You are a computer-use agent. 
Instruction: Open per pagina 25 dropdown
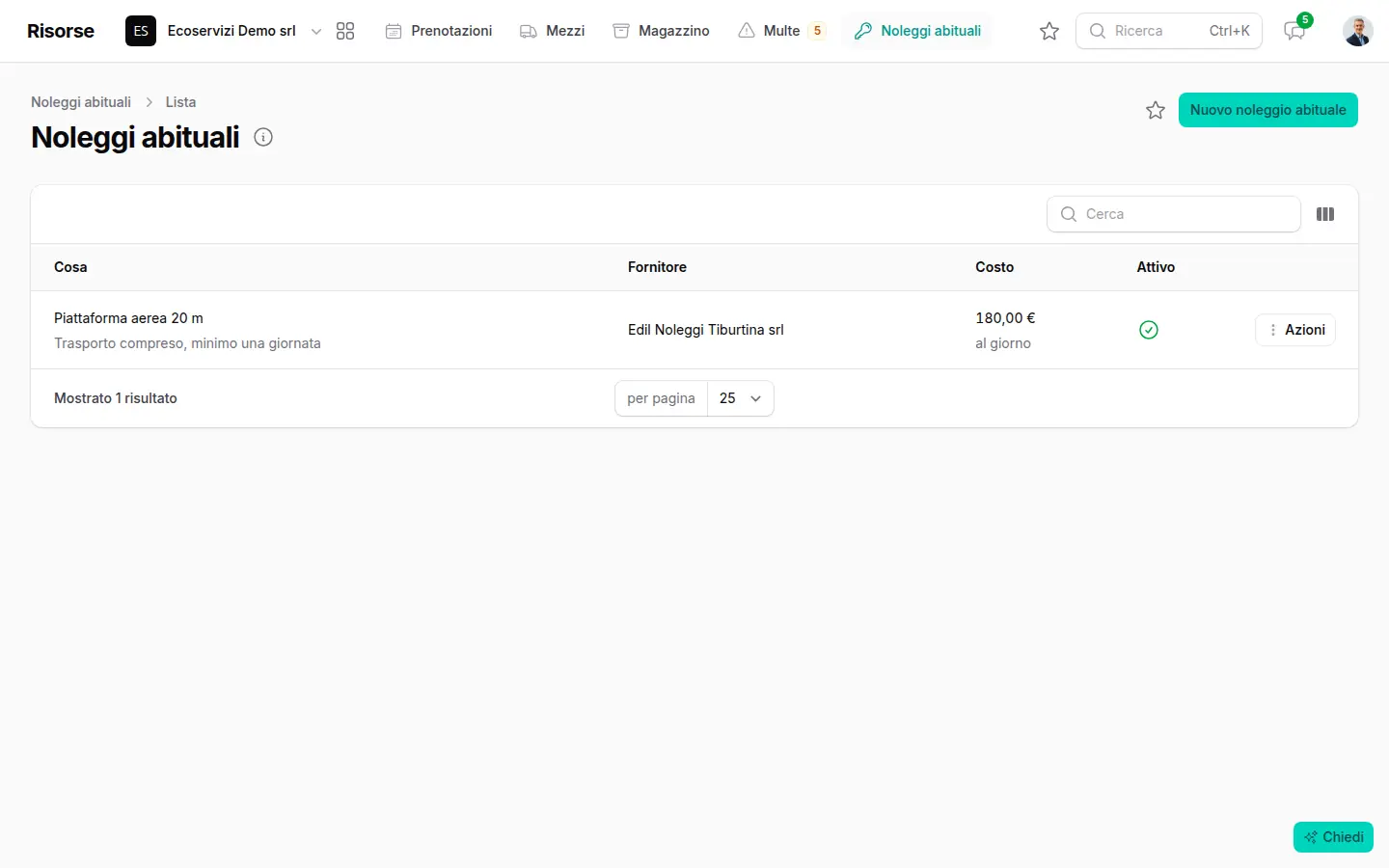pyautogui.click(x=741, y=398)
